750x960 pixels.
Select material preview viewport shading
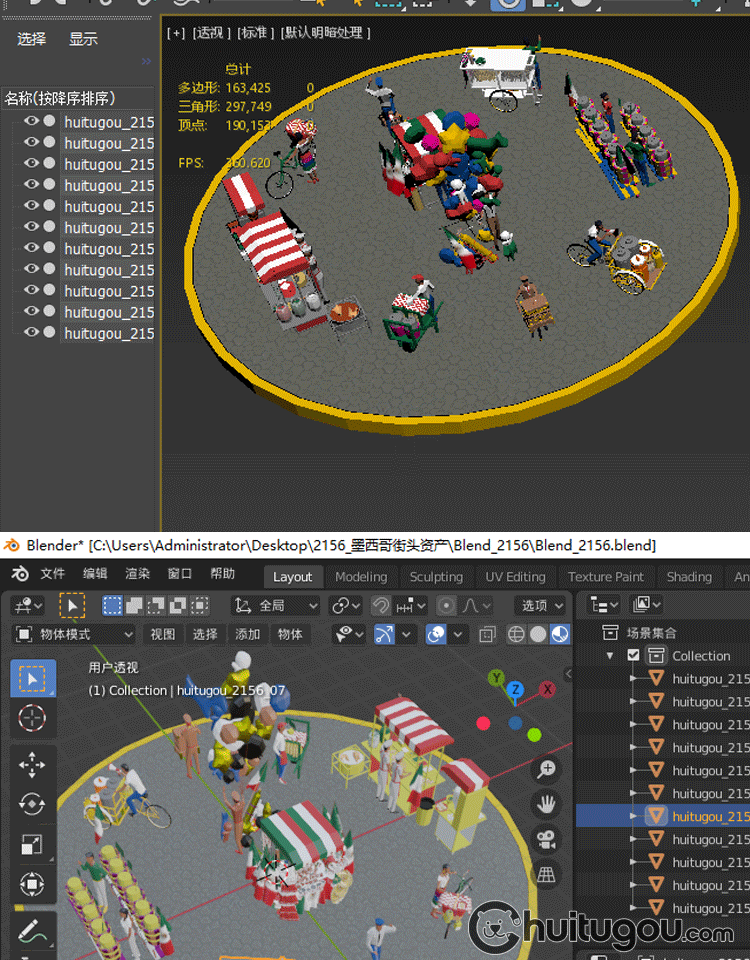pyautogui.click(x=560, y=634)
